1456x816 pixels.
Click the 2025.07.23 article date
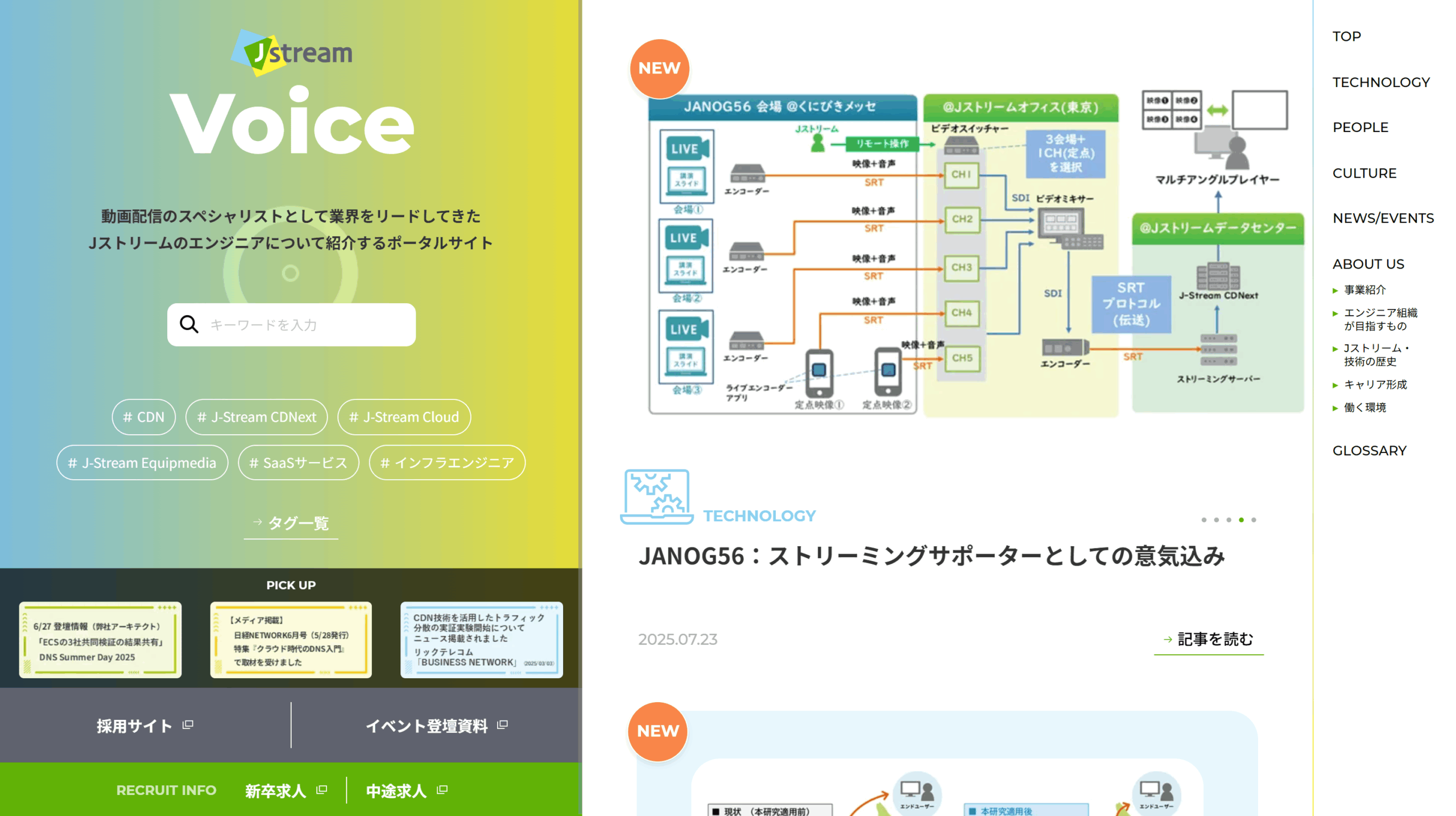[677, 640]
